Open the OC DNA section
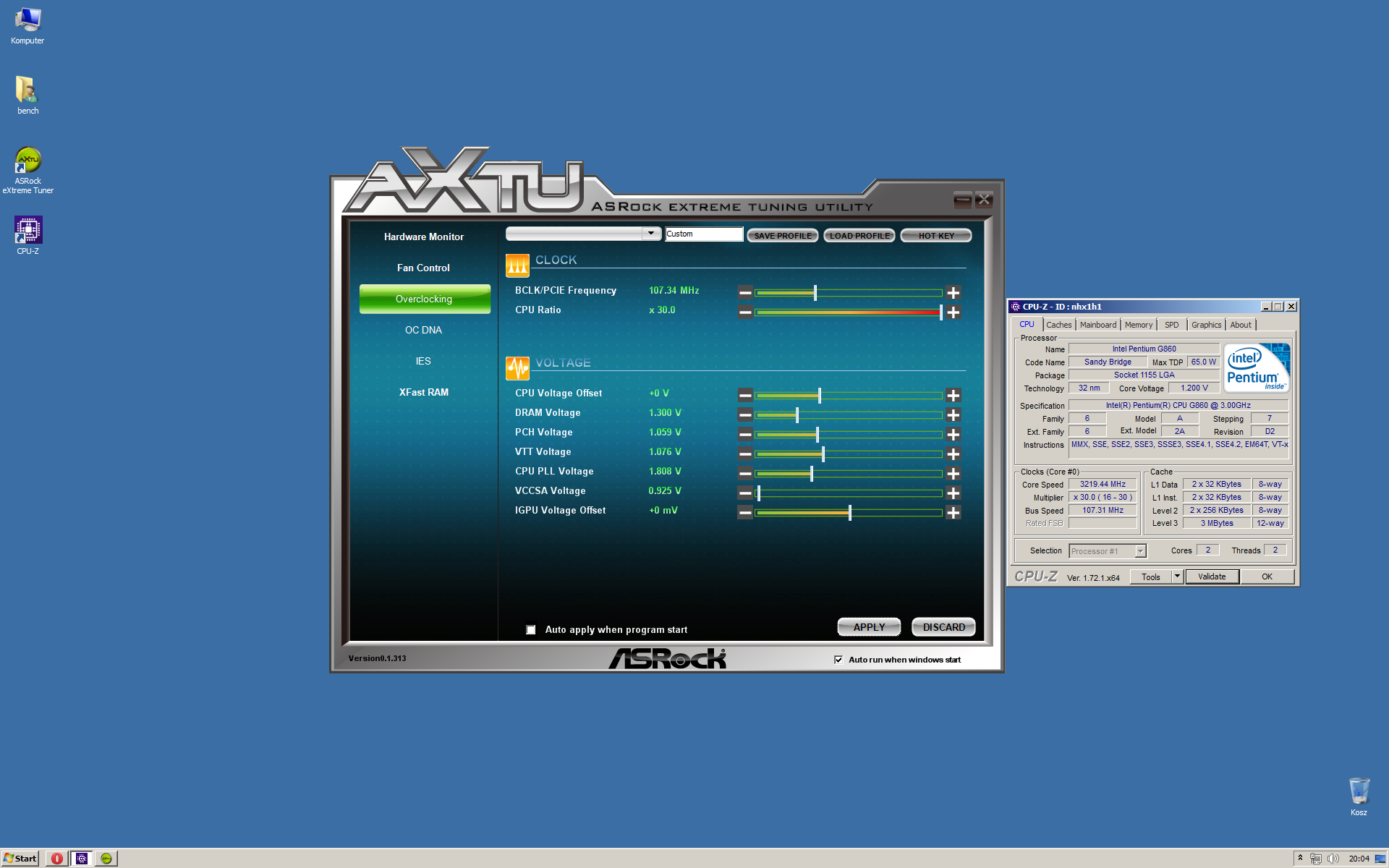 [x=424, y=331]
